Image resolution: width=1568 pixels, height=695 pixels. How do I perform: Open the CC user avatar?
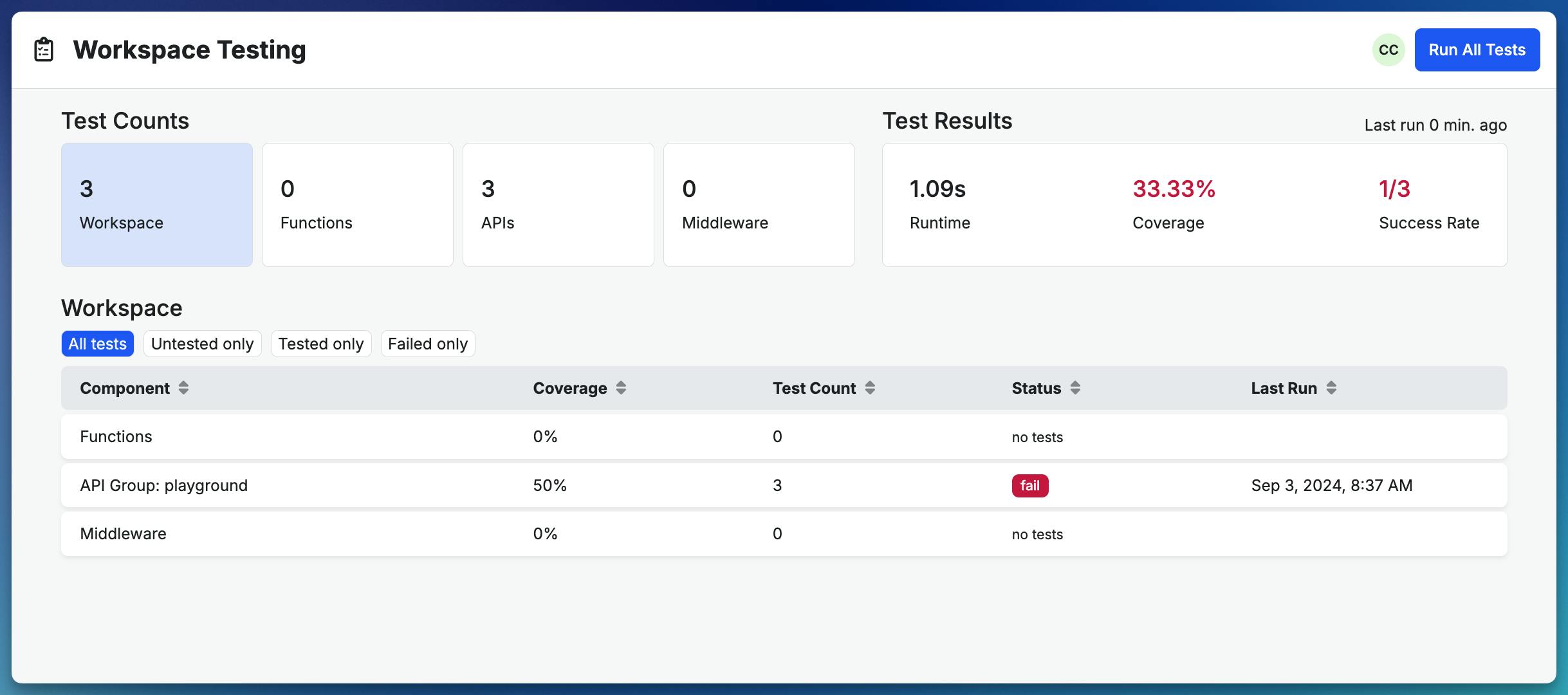1388,50
